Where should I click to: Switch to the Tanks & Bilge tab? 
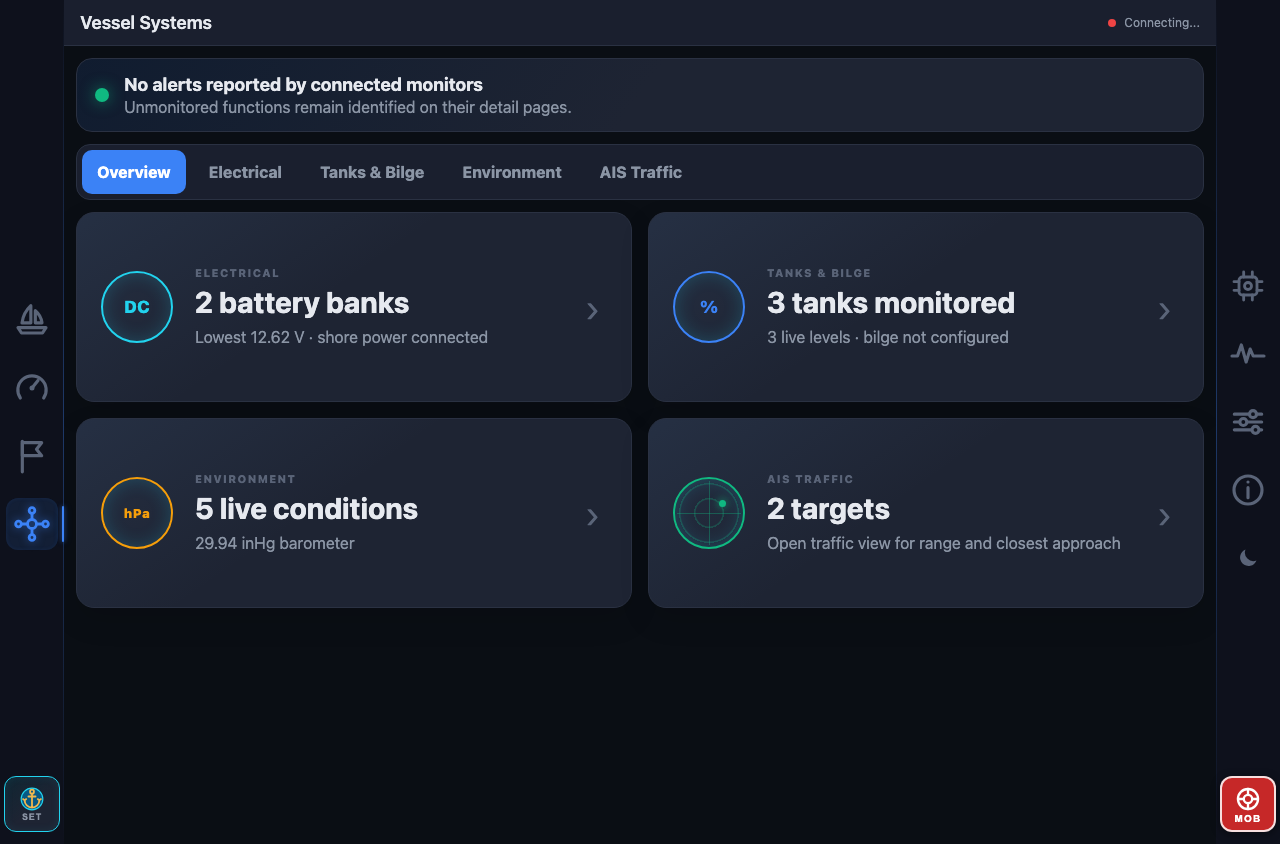pos(372,172)
